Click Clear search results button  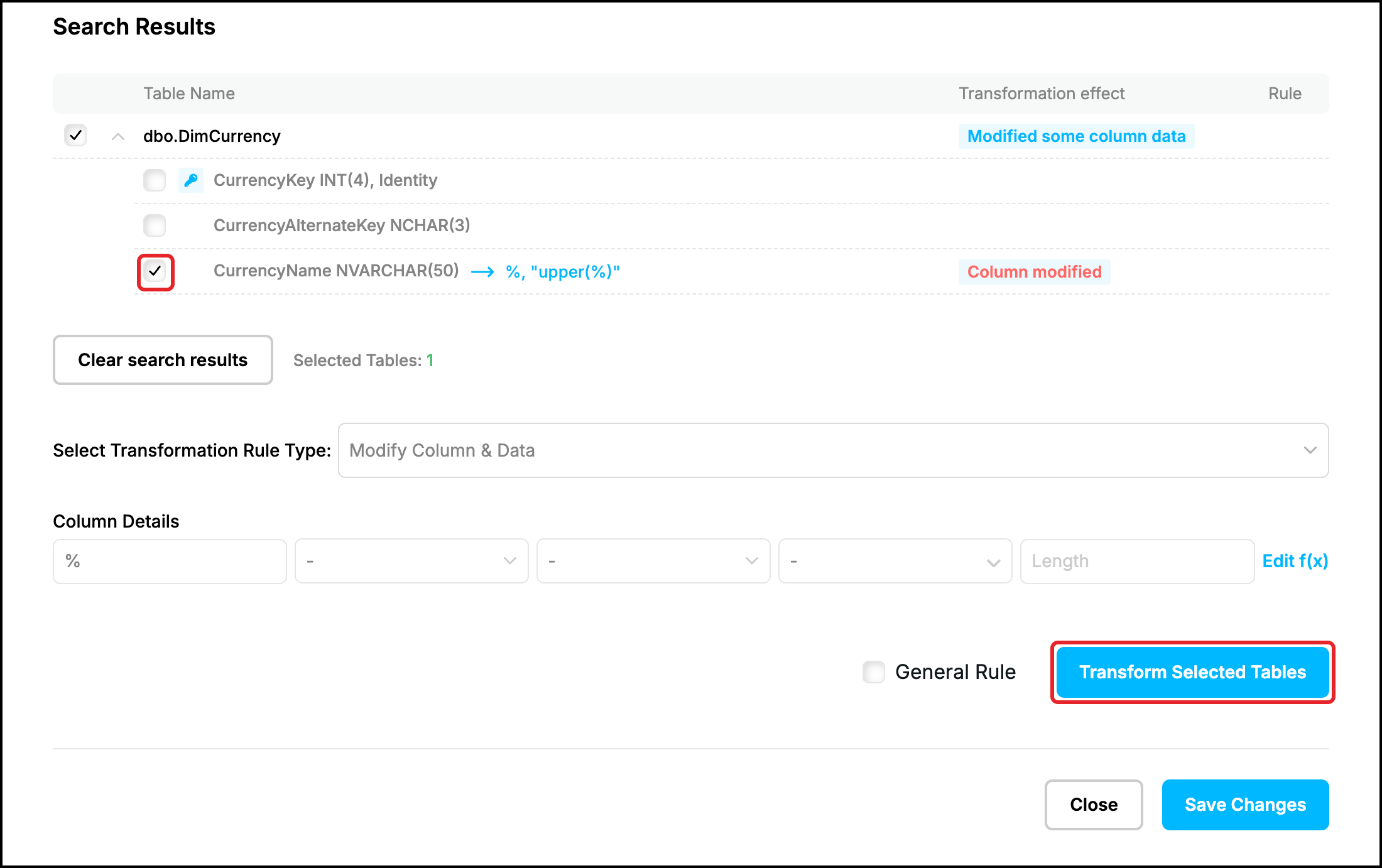click(163, 360)
